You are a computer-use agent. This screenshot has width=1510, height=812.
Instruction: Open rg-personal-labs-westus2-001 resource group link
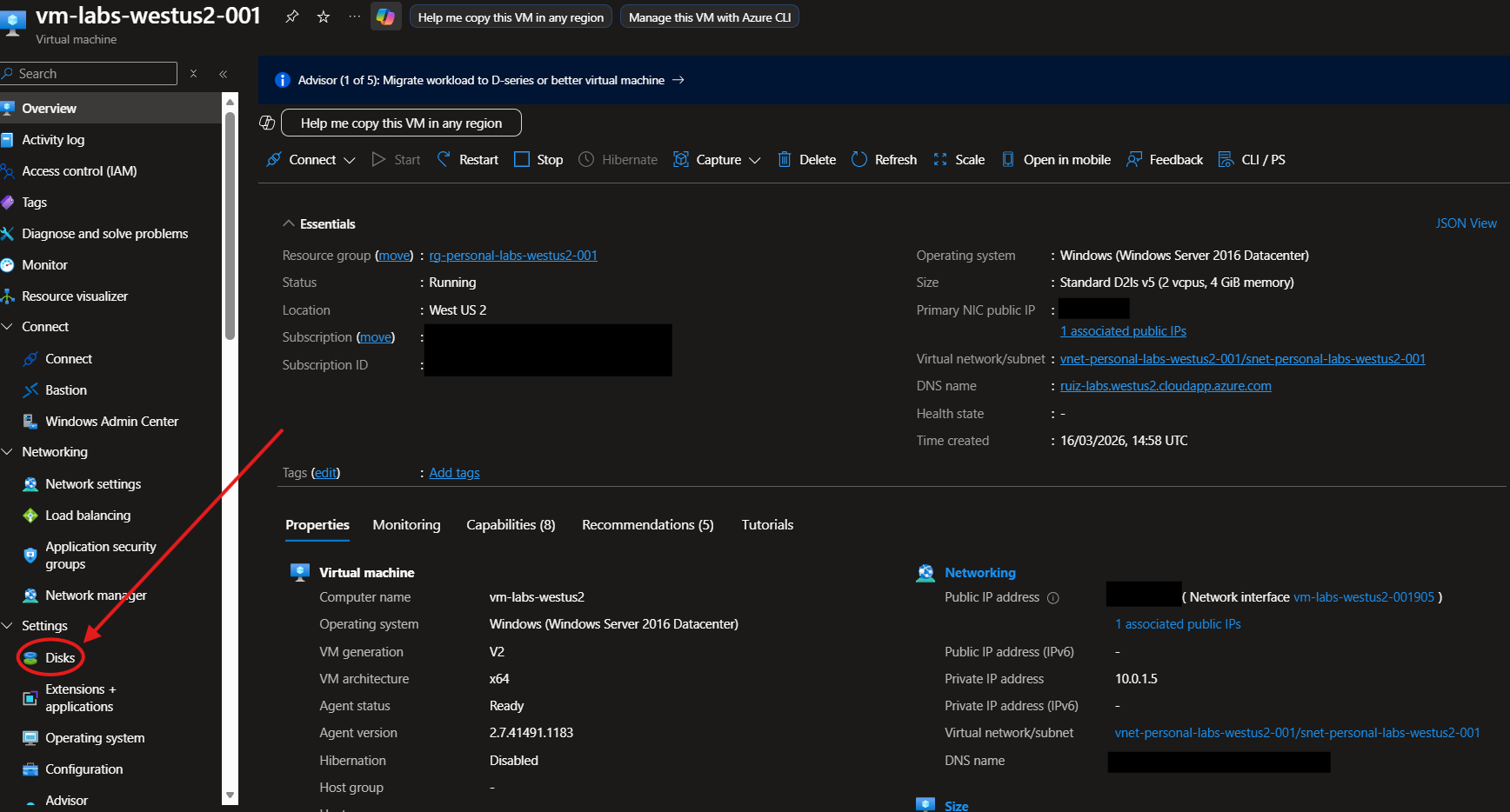(x=513, y=256)
